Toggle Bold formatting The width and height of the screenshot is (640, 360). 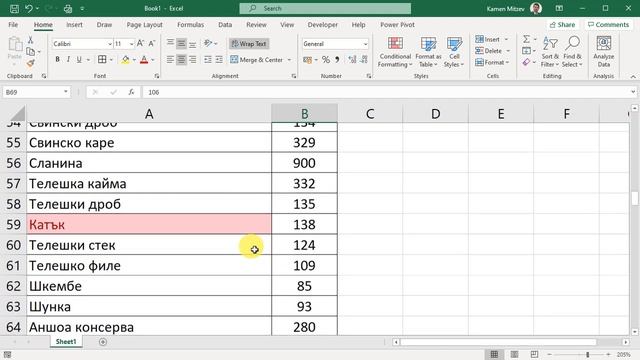pos(57,60)
